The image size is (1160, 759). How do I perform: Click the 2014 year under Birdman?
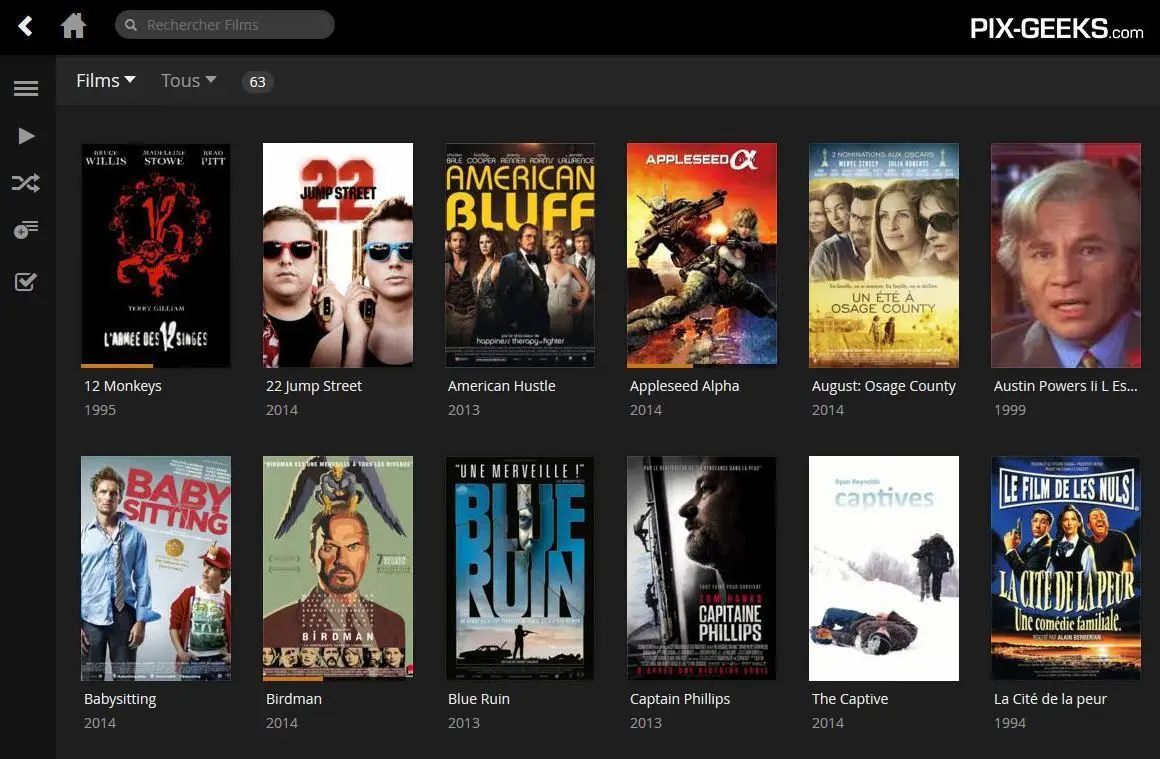(x=282, y=723)
